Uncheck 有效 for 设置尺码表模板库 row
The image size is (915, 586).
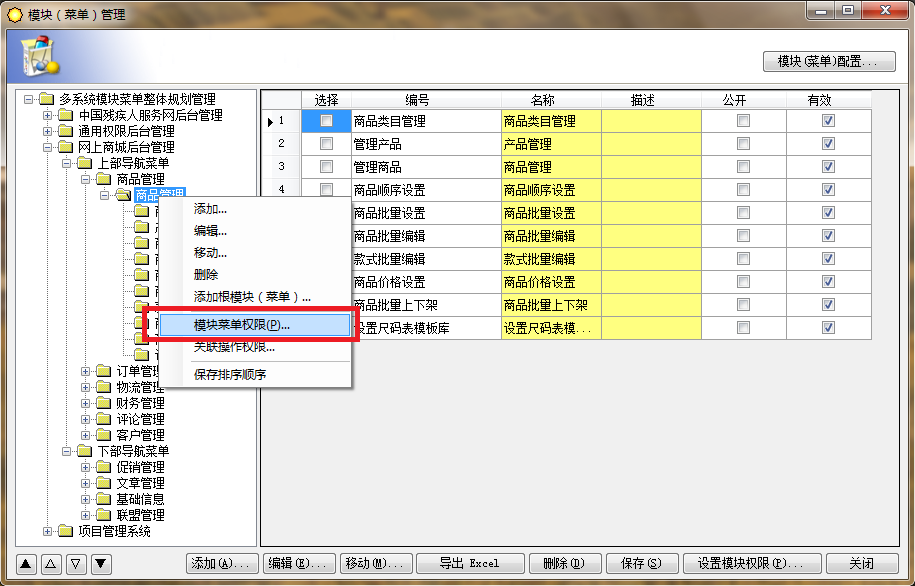(x=828, y=328)
